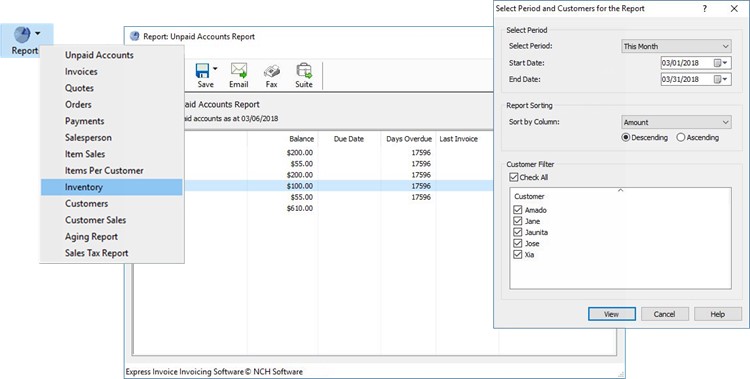Click the Cancel button
This screenshot has width=750, height=379.
(x=664, y=314)
